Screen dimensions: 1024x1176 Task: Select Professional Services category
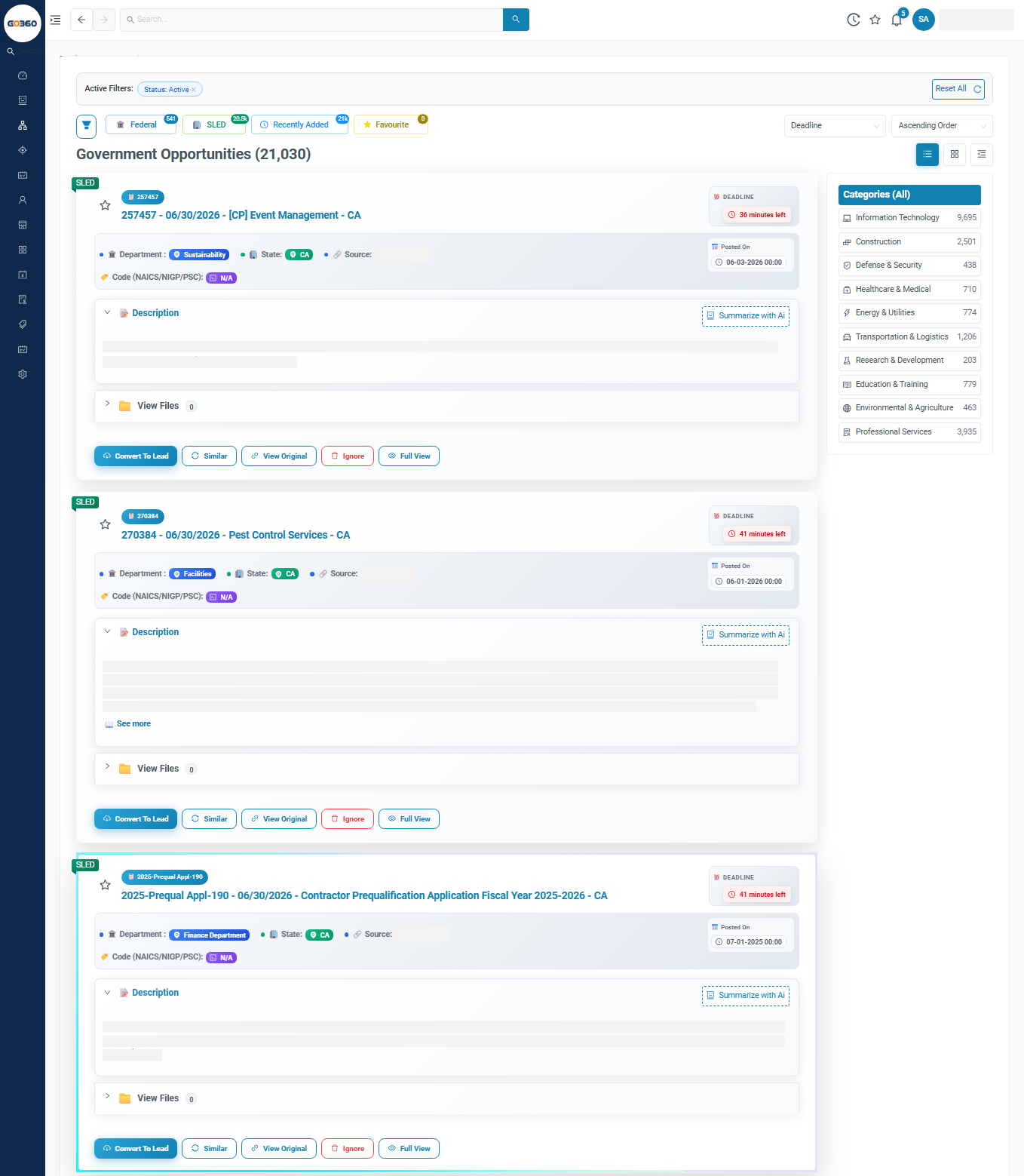[909, 432]
